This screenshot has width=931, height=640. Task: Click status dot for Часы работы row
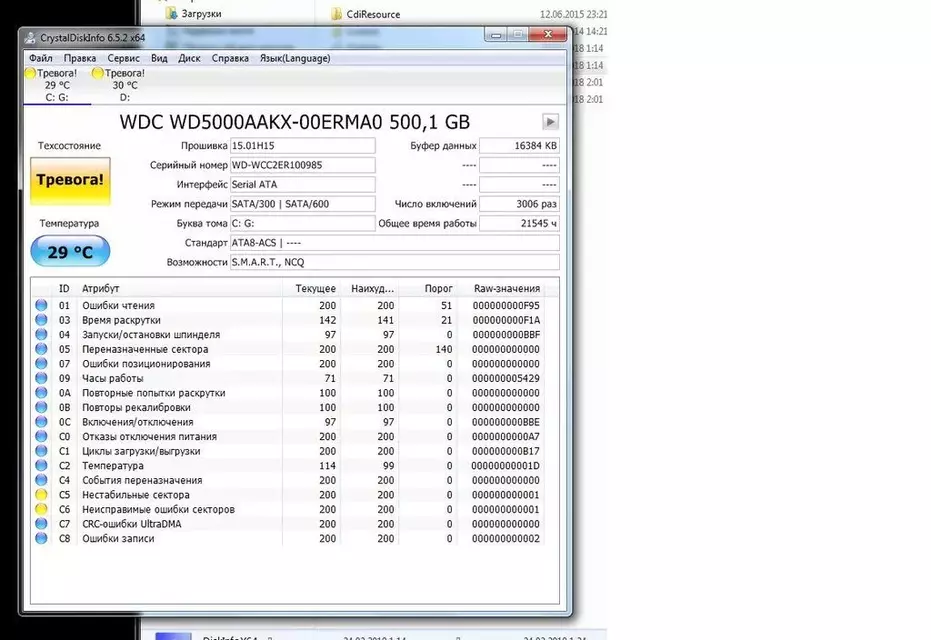coord(41,378)
